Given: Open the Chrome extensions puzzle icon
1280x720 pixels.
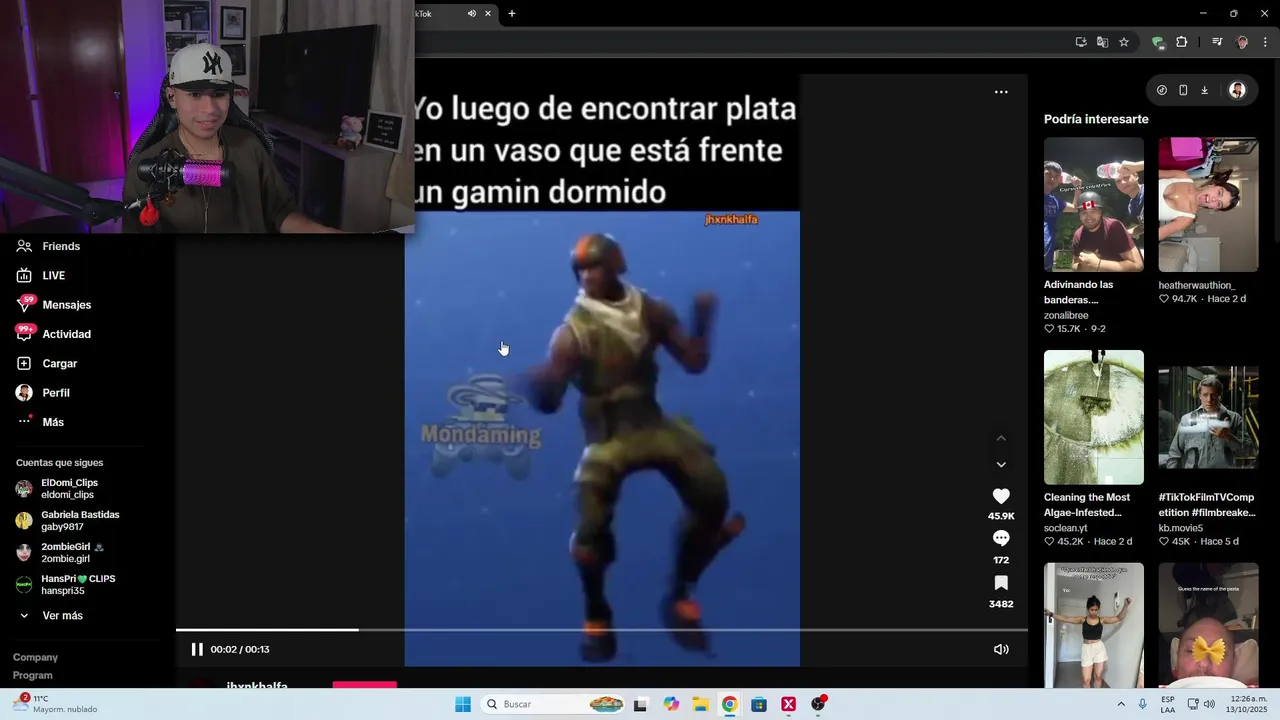Looking at the screenshot, I should pyautogui.click(x=1181, y=42).
